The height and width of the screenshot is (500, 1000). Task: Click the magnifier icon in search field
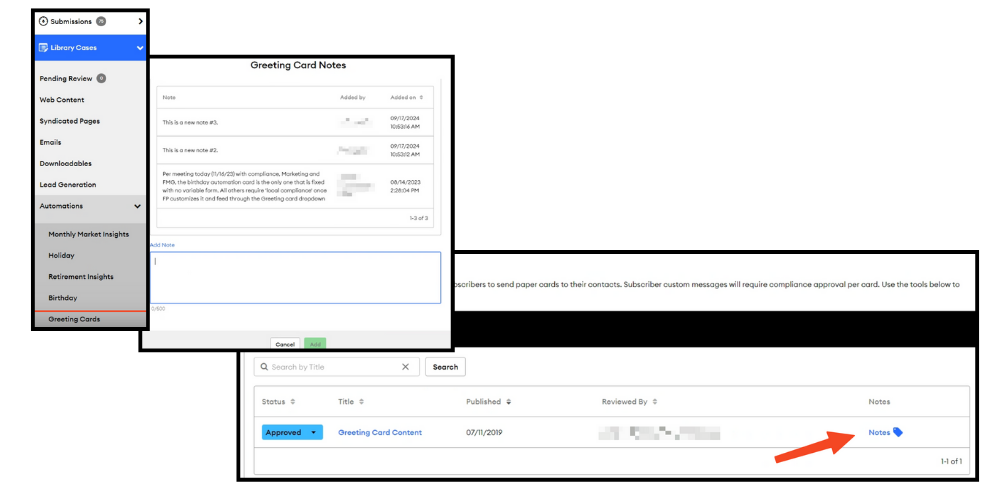pos(263,367)
